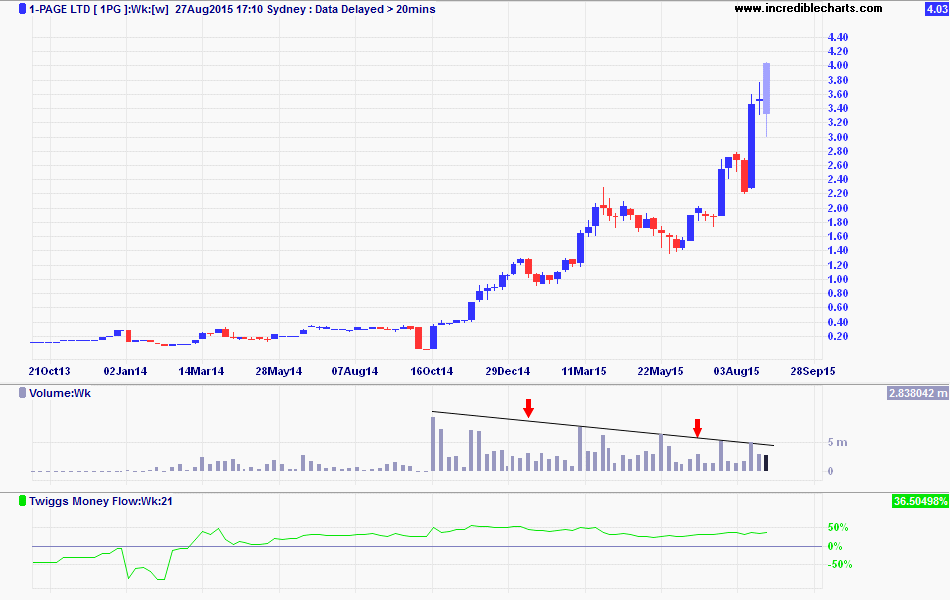This screenshot has height=600, width=950.
Task: Click the blue 1-PAGE LTD legend marker
Action: click(22, 9)
